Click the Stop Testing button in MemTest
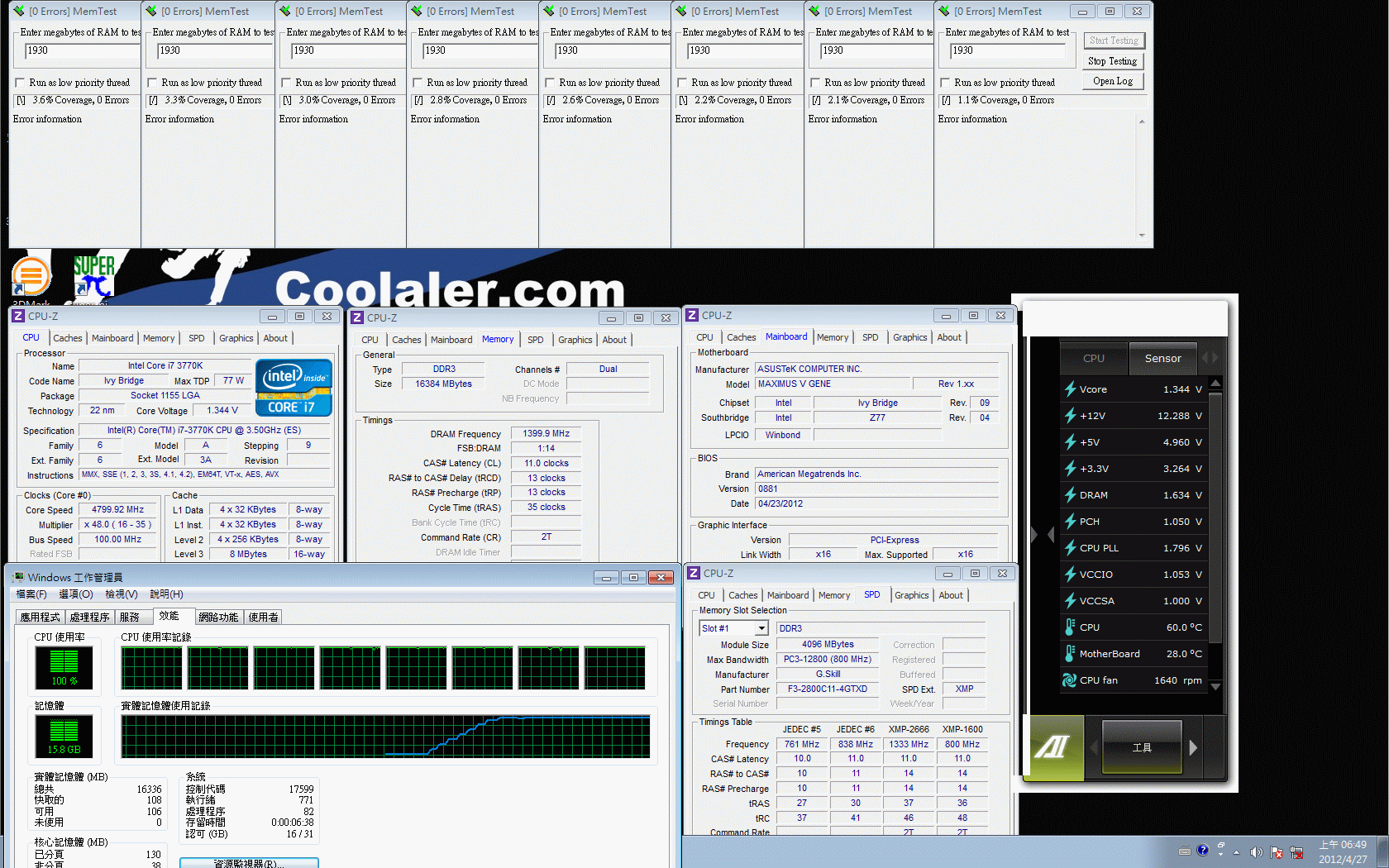Screen dimensions: 1389x868 pyautogui.click(x=1112, y=61)
